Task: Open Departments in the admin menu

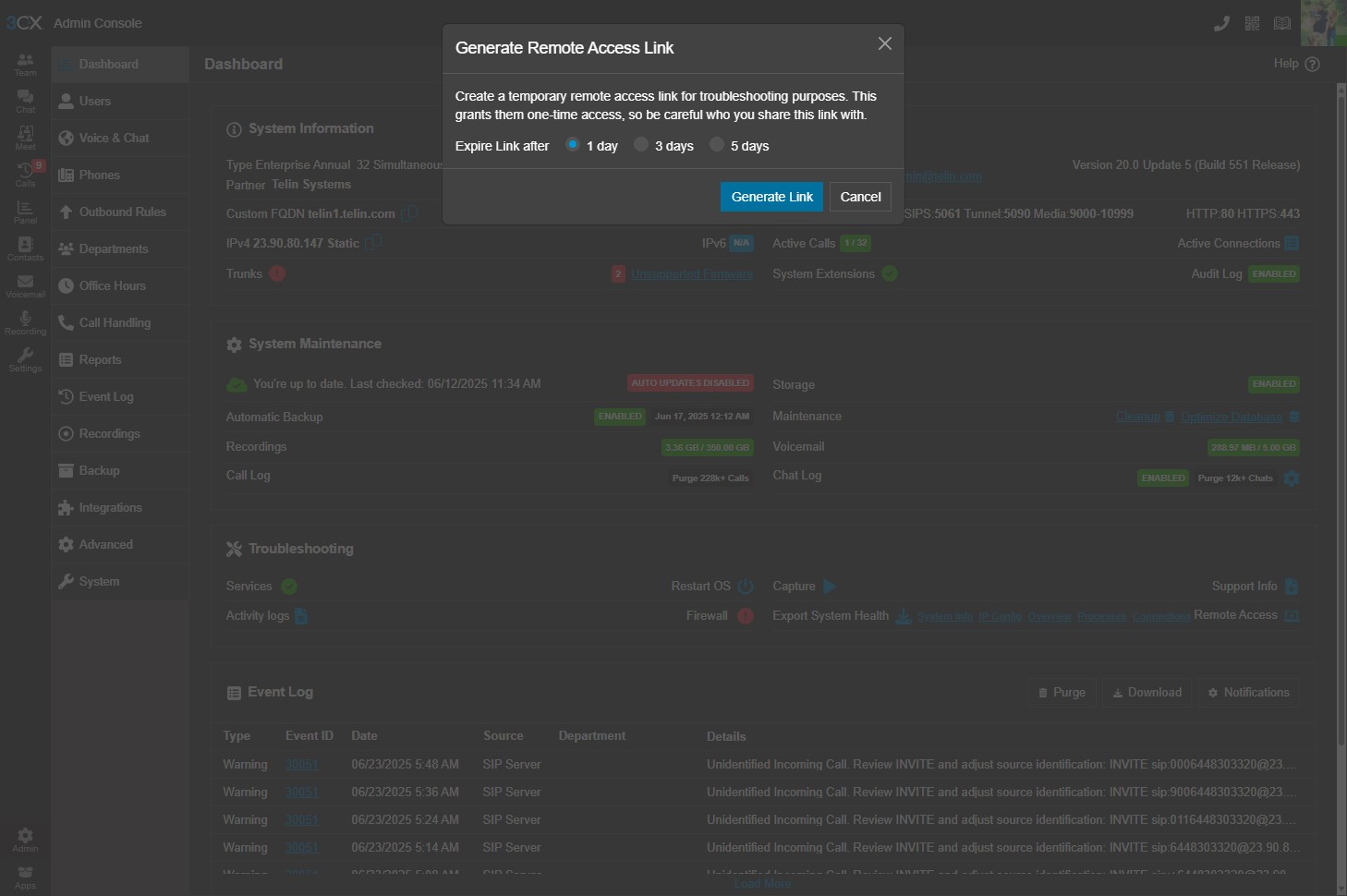Action: point(120,248)
